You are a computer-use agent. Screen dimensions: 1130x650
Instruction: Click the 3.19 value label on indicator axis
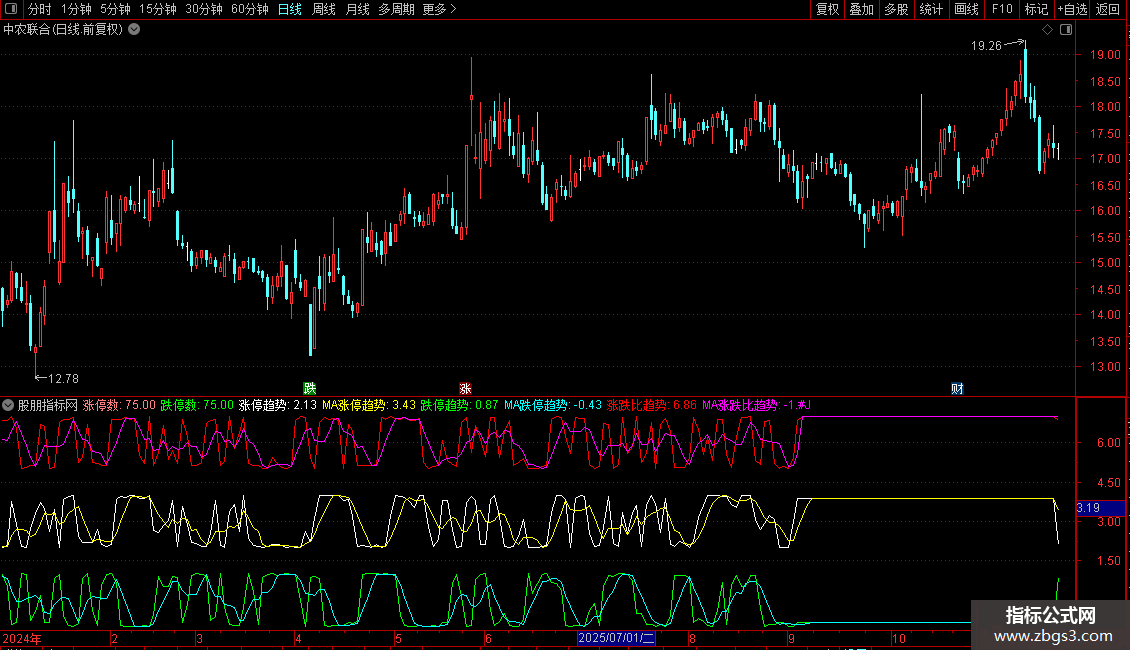[x=1088, y=508]
